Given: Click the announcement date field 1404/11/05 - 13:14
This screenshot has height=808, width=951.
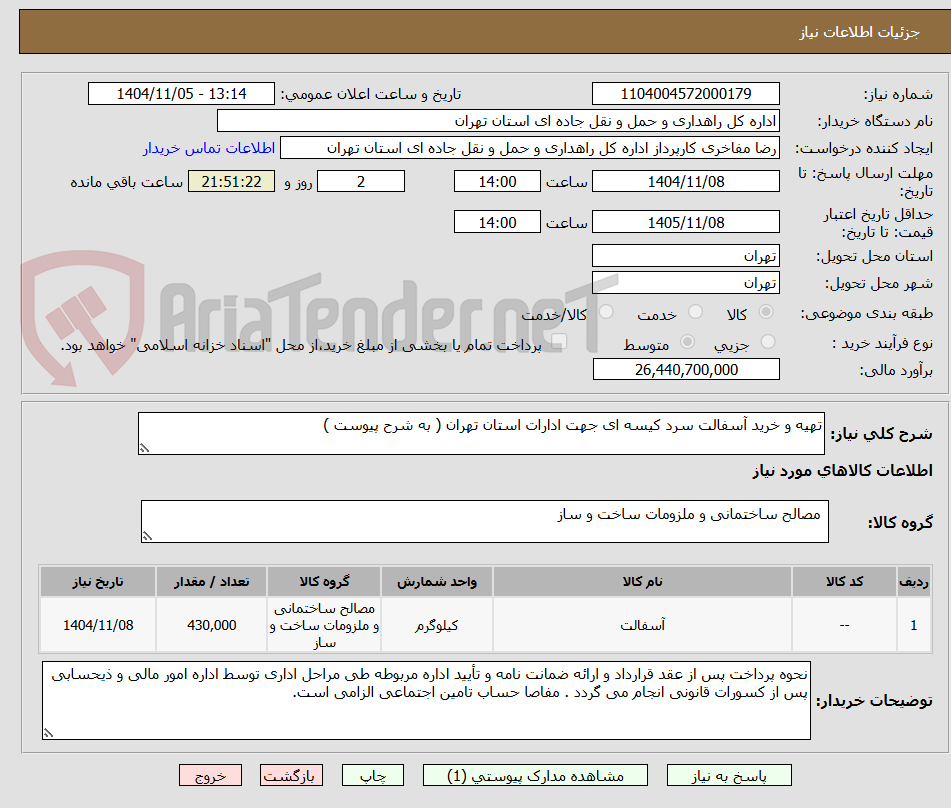Looking at the screenshot, I should coord(181,94).
